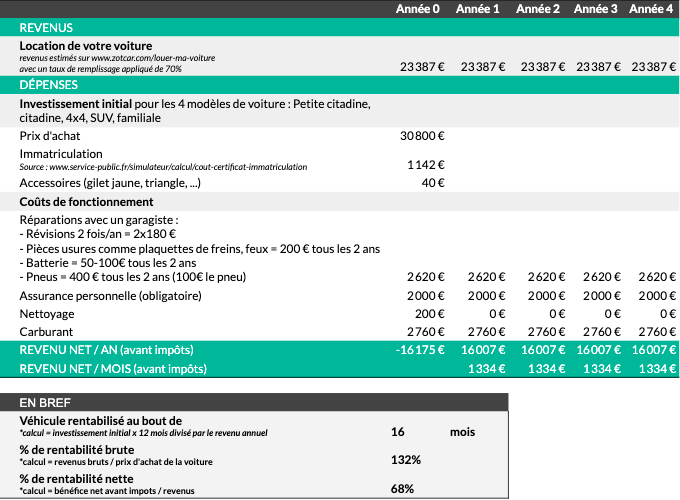Screen dimensions: 680x500
Task: Click the 68% net profitability value
Action: (x=403, y=488)
